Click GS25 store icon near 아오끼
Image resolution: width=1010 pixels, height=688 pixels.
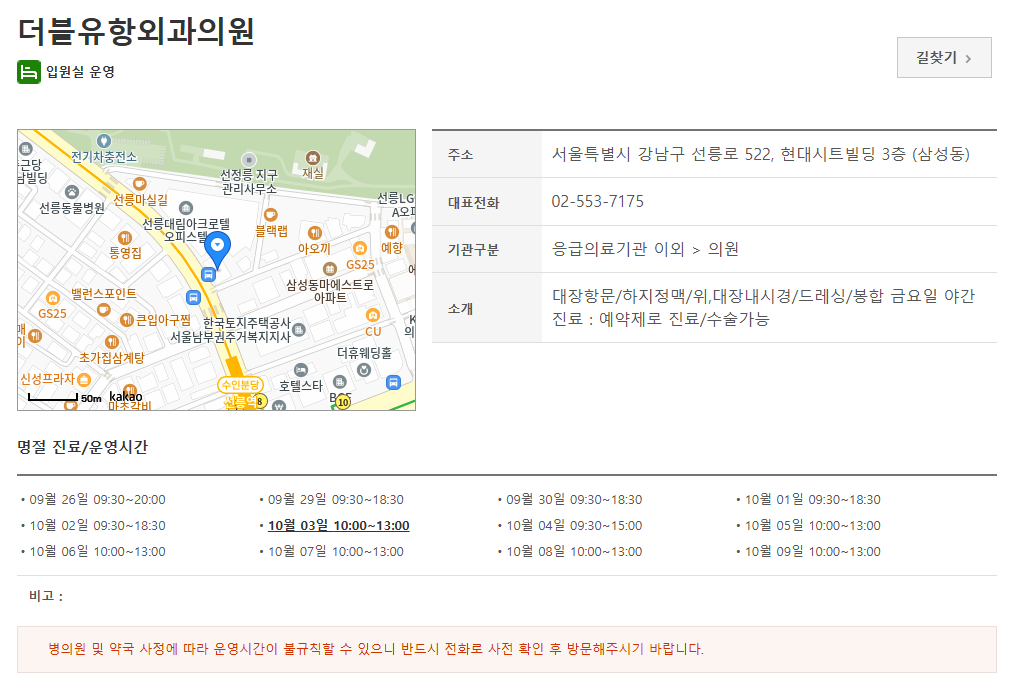click(359, 249)
